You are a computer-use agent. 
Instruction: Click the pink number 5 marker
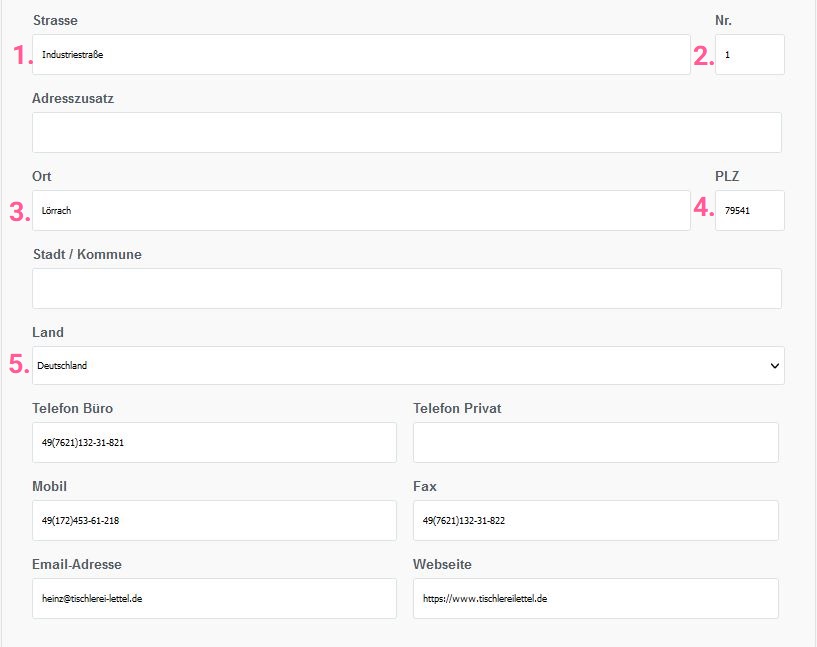pyautogui.click(x=19, y=364)
